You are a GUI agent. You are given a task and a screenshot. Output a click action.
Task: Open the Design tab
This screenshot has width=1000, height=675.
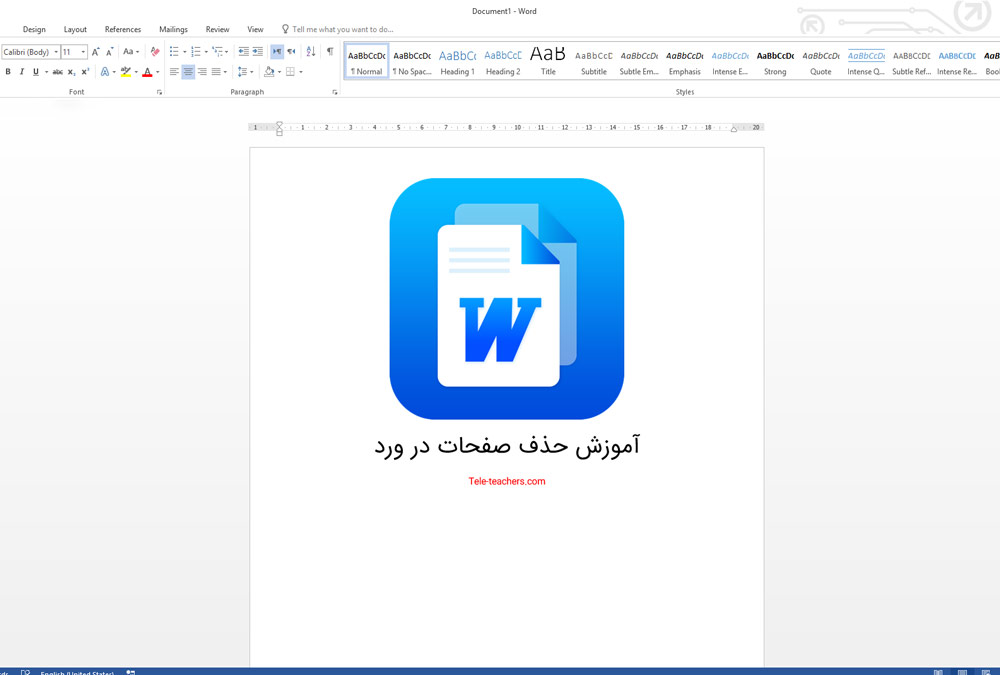[34, 29]
